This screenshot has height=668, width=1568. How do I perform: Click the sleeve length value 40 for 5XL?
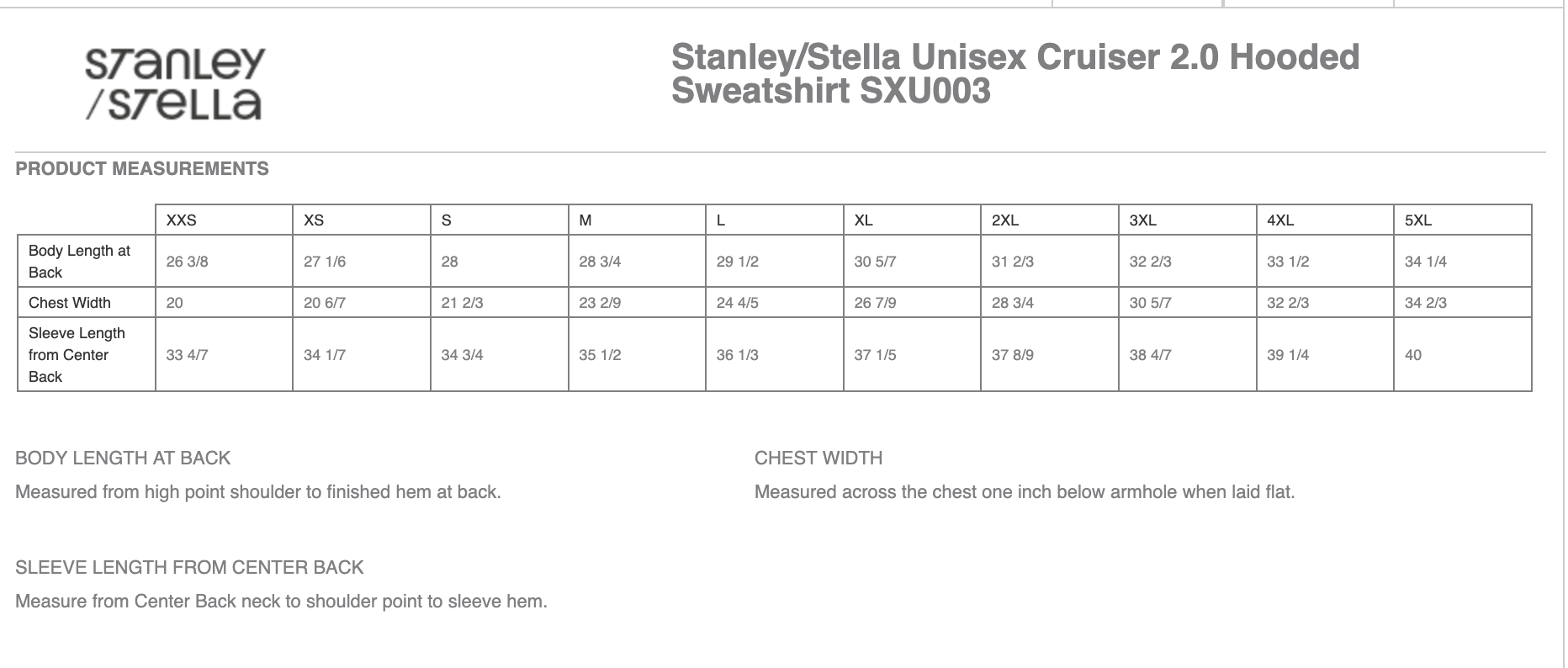pyautogui.click(x=1413, y=355)
